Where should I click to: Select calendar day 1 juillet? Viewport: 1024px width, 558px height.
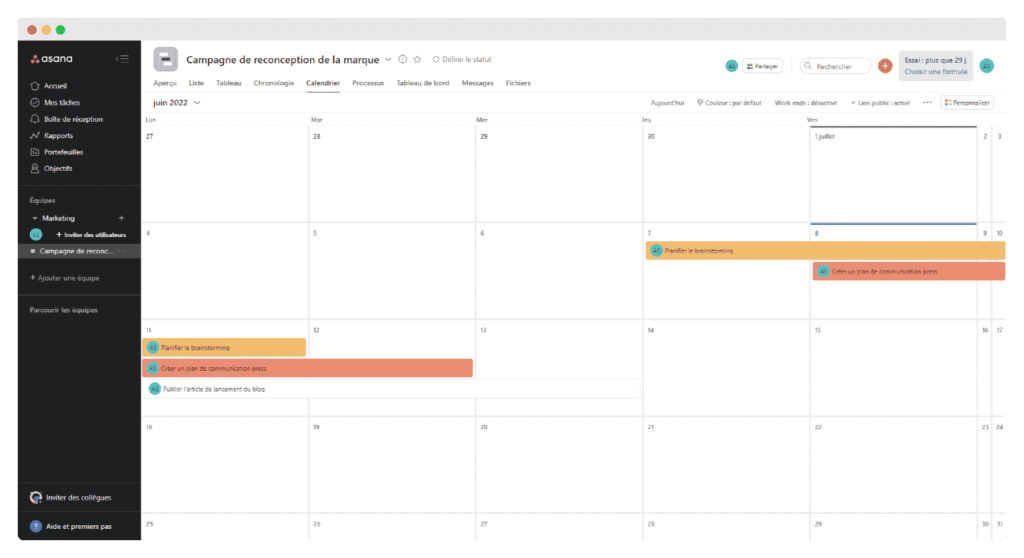(893, 174)
